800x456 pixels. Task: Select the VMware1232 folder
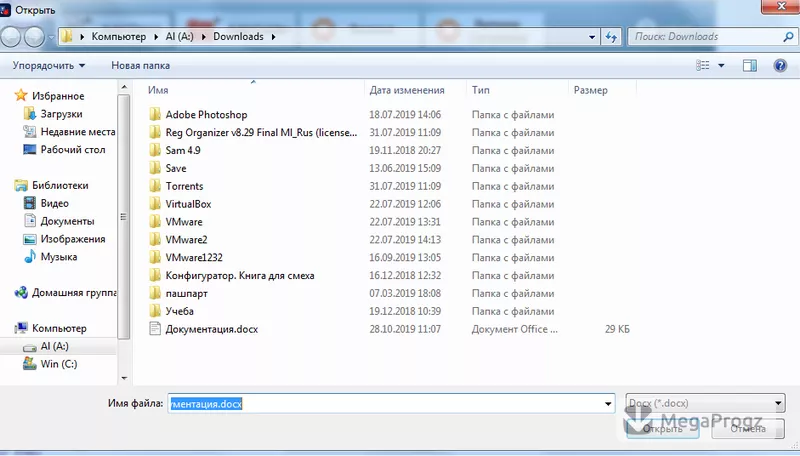[x=194, y=257]
